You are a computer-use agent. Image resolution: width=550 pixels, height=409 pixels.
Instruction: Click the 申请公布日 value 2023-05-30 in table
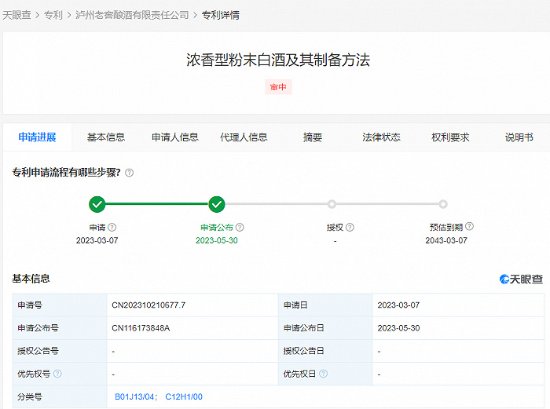(398, 328)
